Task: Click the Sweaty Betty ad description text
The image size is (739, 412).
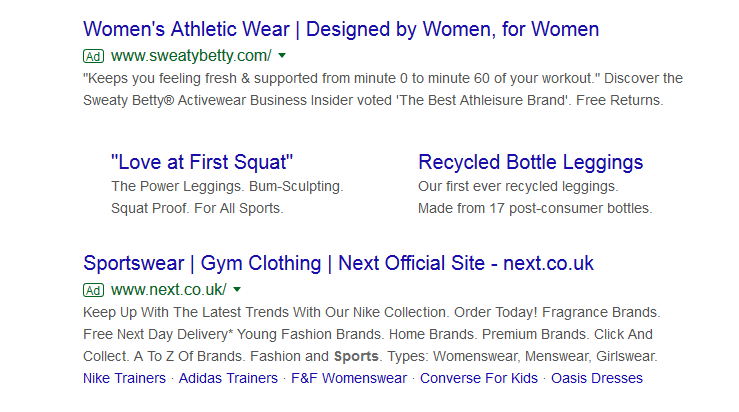Action: pos(380,89)
